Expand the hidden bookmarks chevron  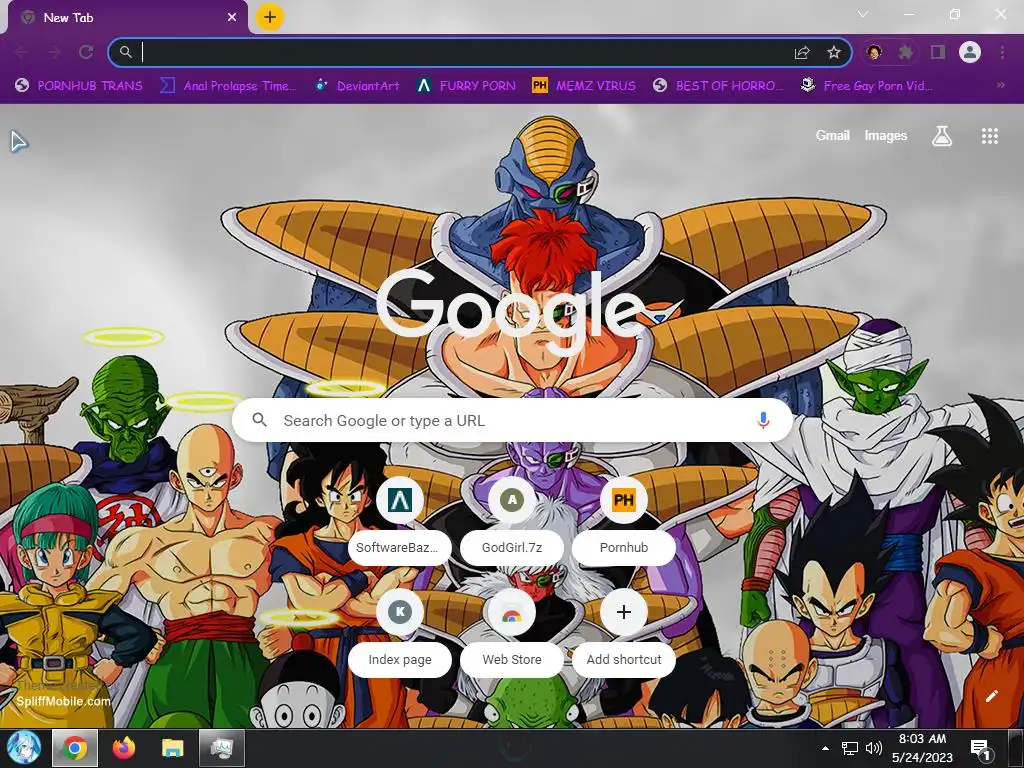click(x=1000, y=85)
